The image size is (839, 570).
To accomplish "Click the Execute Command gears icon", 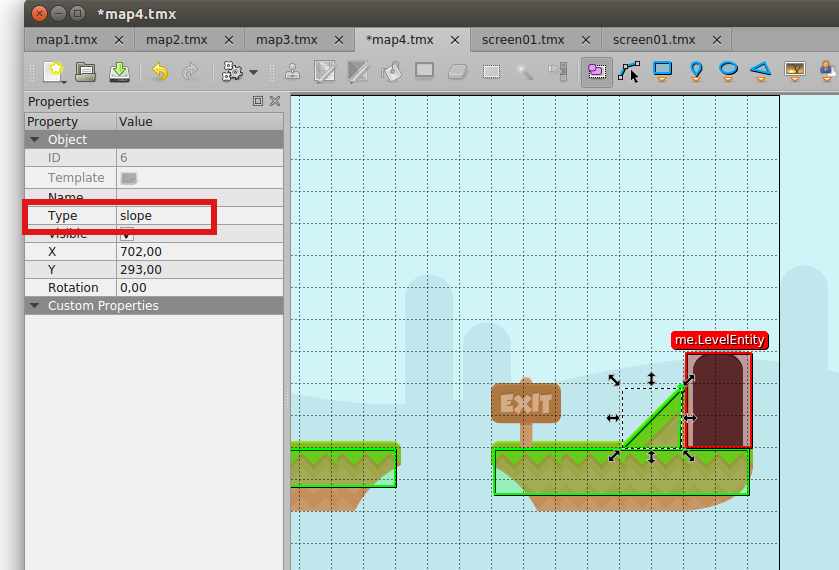I will pos(232,71).
